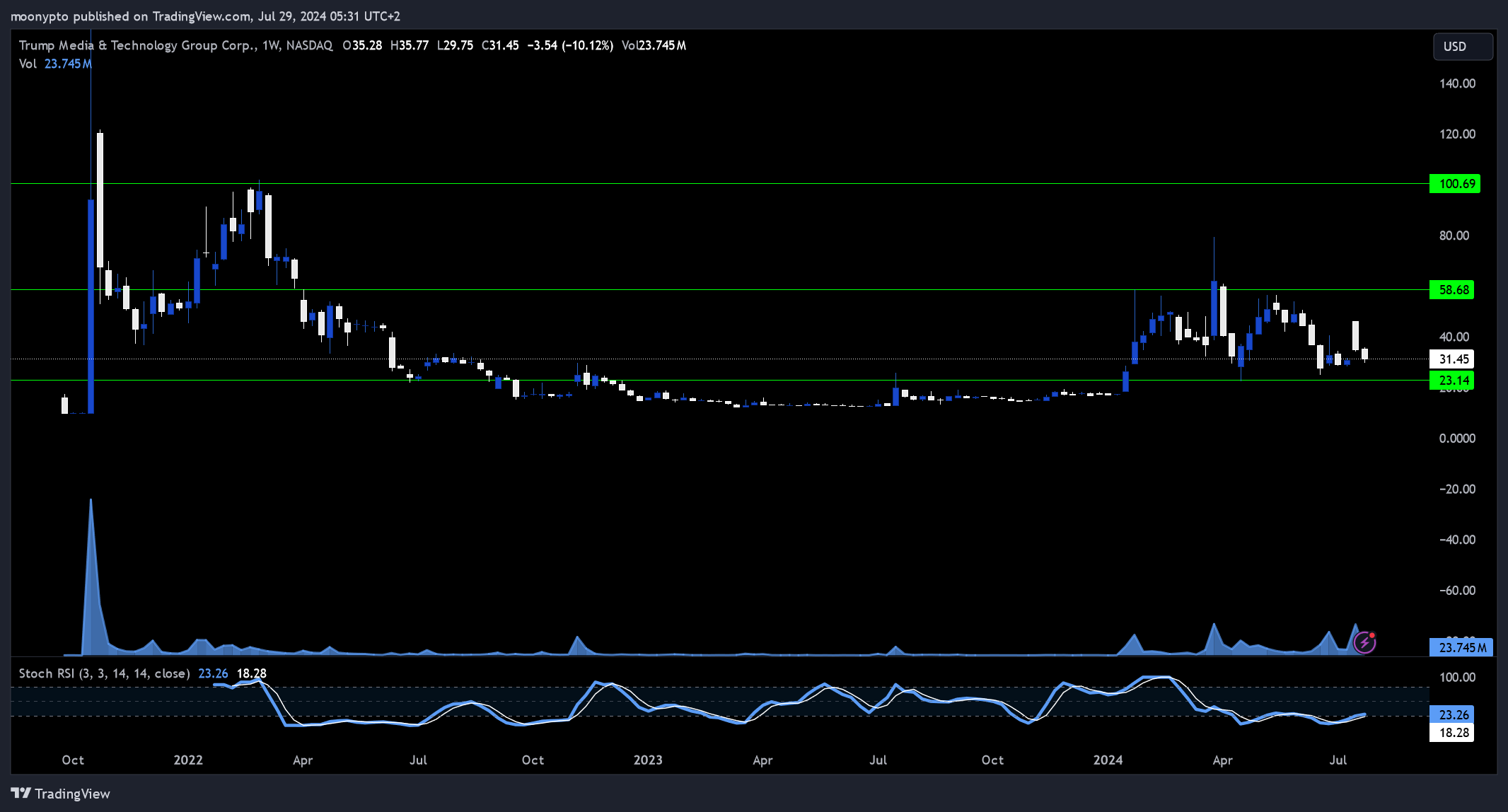This screenshot has width=1508, height=812.
Task: Click the 120.00 price axis label
Action: coord(1457,134)
